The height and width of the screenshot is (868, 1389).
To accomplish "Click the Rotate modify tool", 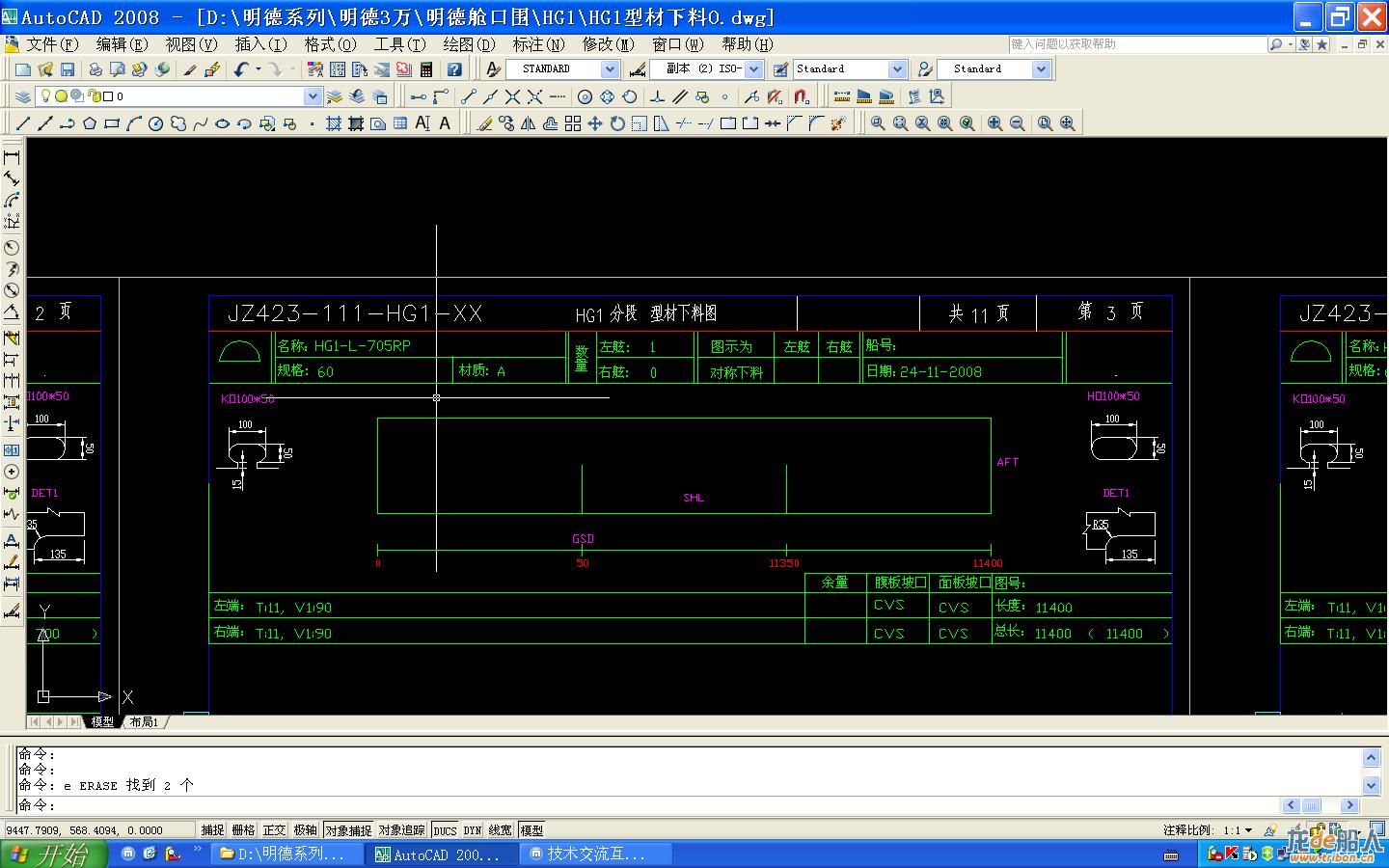I will [617, 123].
